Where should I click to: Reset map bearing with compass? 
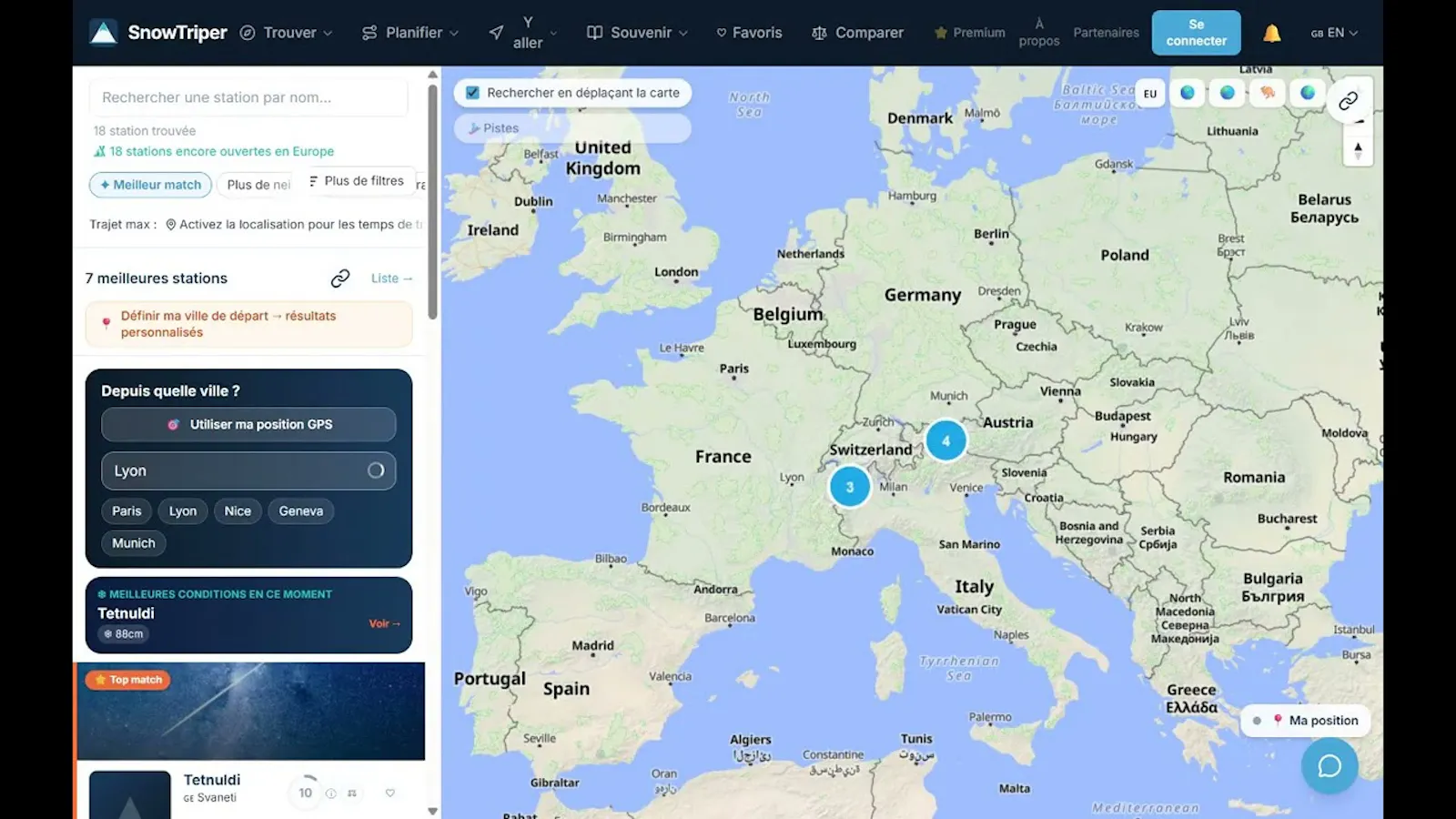click(1358, 150)
